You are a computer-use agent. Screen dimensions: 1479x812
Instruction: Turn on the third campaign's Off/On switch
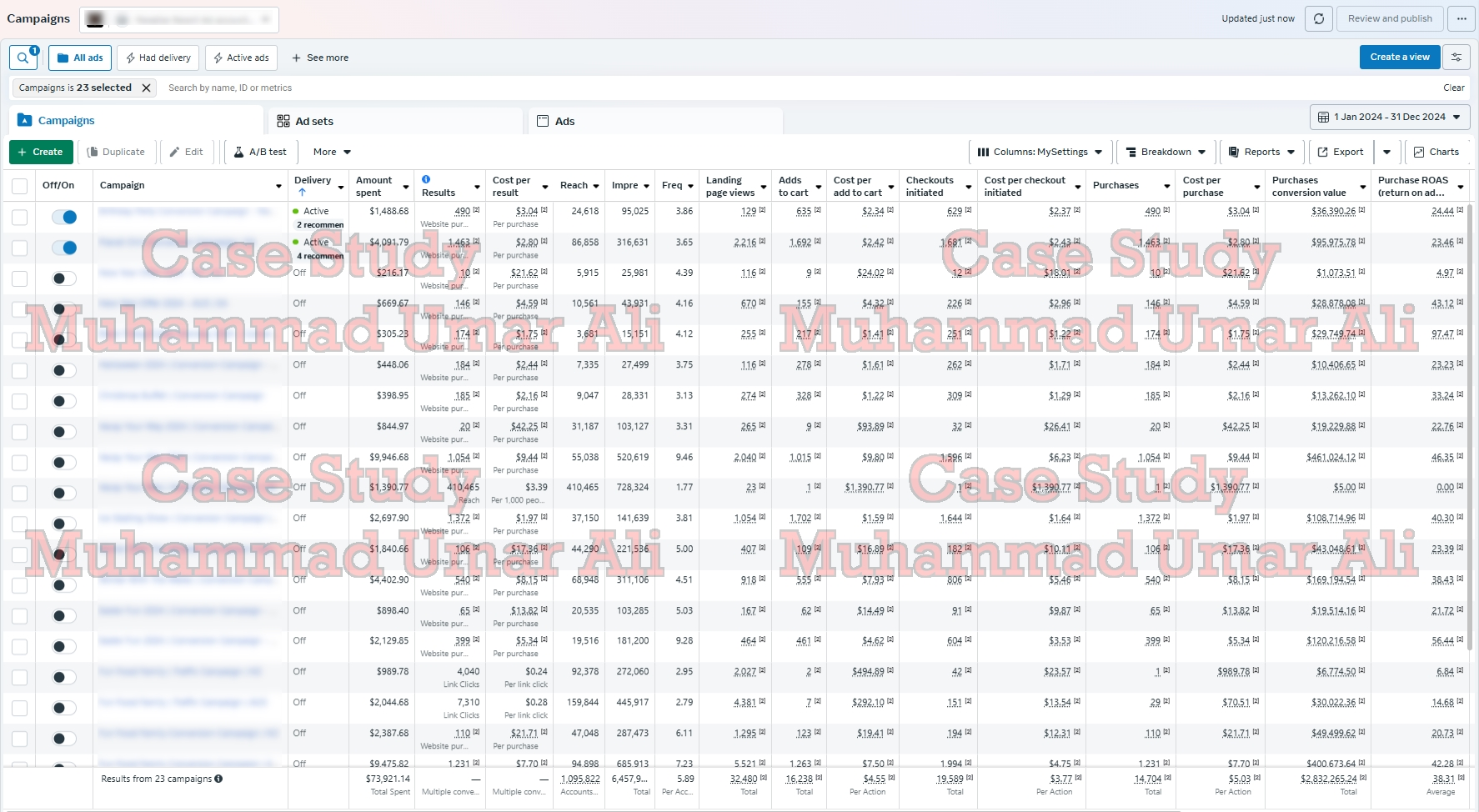(64, 278)
